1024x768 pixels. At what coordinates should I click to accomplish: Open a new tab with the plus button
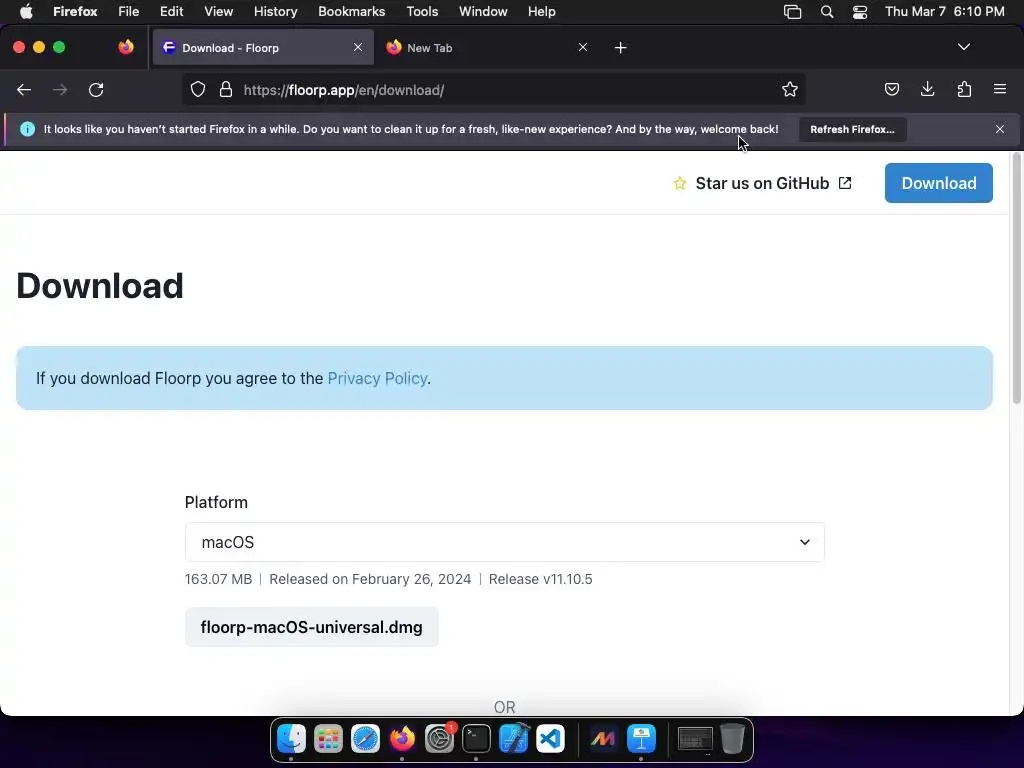pos(620,48)
